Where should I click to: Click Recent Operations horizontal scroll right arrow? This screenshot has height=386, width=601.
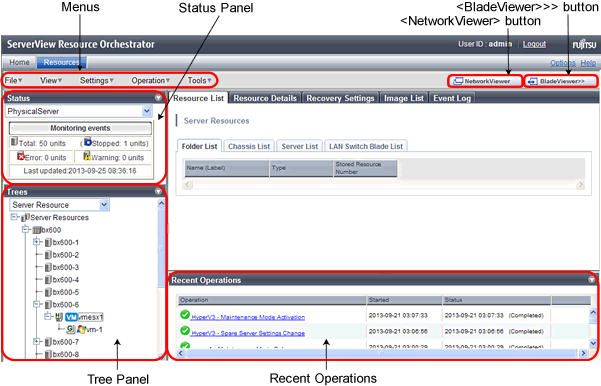(x=583, y=353)
